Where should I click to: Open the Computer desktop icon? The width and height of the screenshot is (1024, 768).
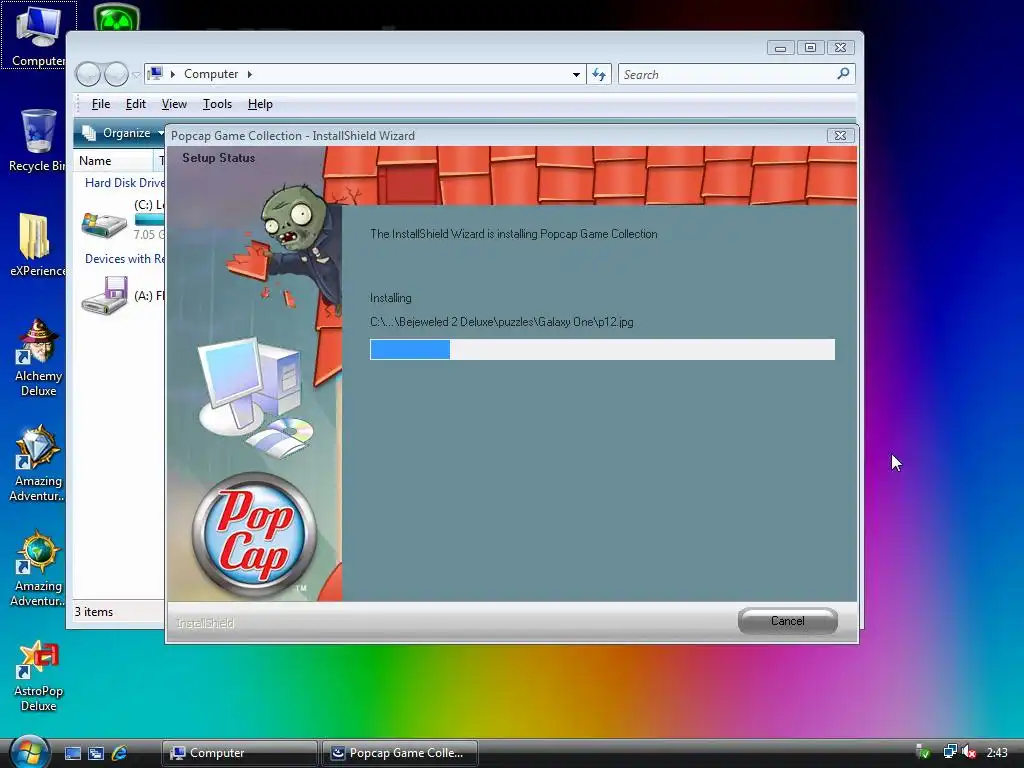[38, 34]
